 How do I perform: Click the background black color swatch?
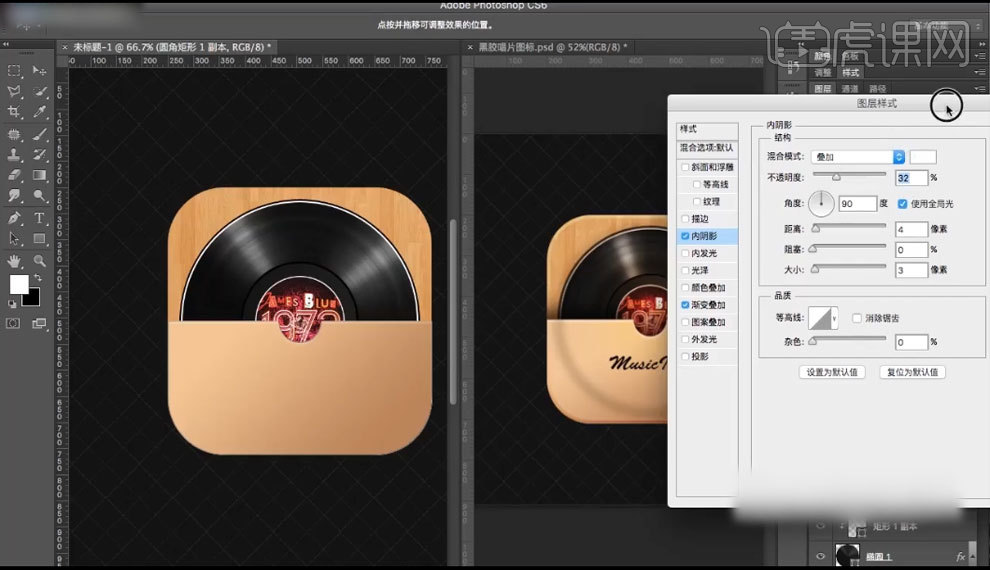(33, 299)
